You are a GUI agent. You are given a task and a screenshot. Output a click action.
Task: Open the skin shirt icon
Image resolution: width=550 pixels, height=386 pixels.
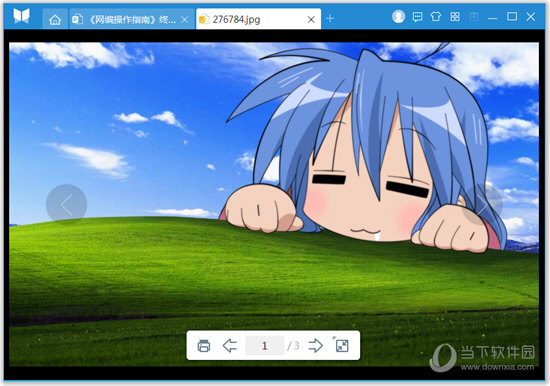point(436,16)
